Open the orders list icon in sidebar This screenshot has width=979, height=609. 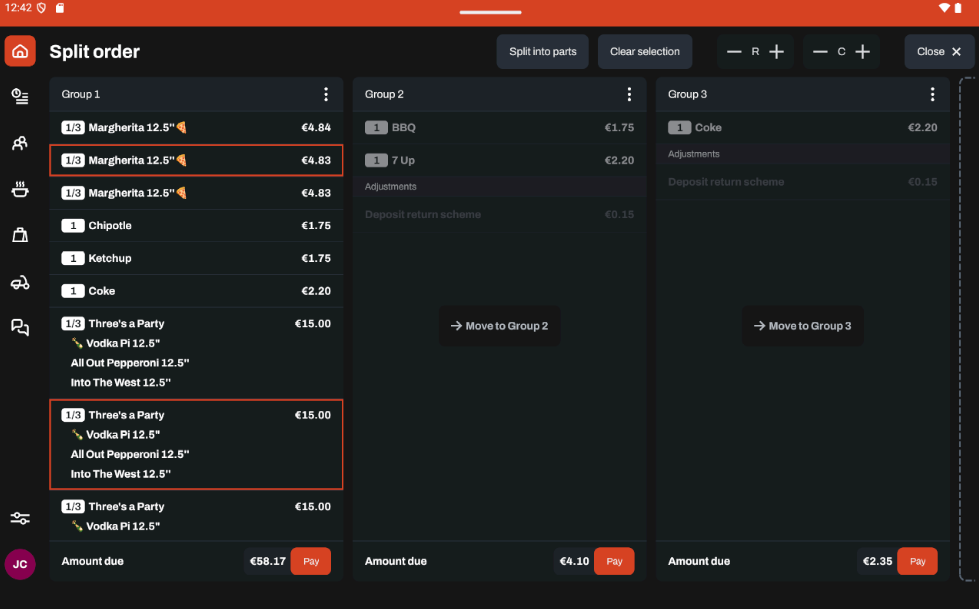[x=20, y=96]
